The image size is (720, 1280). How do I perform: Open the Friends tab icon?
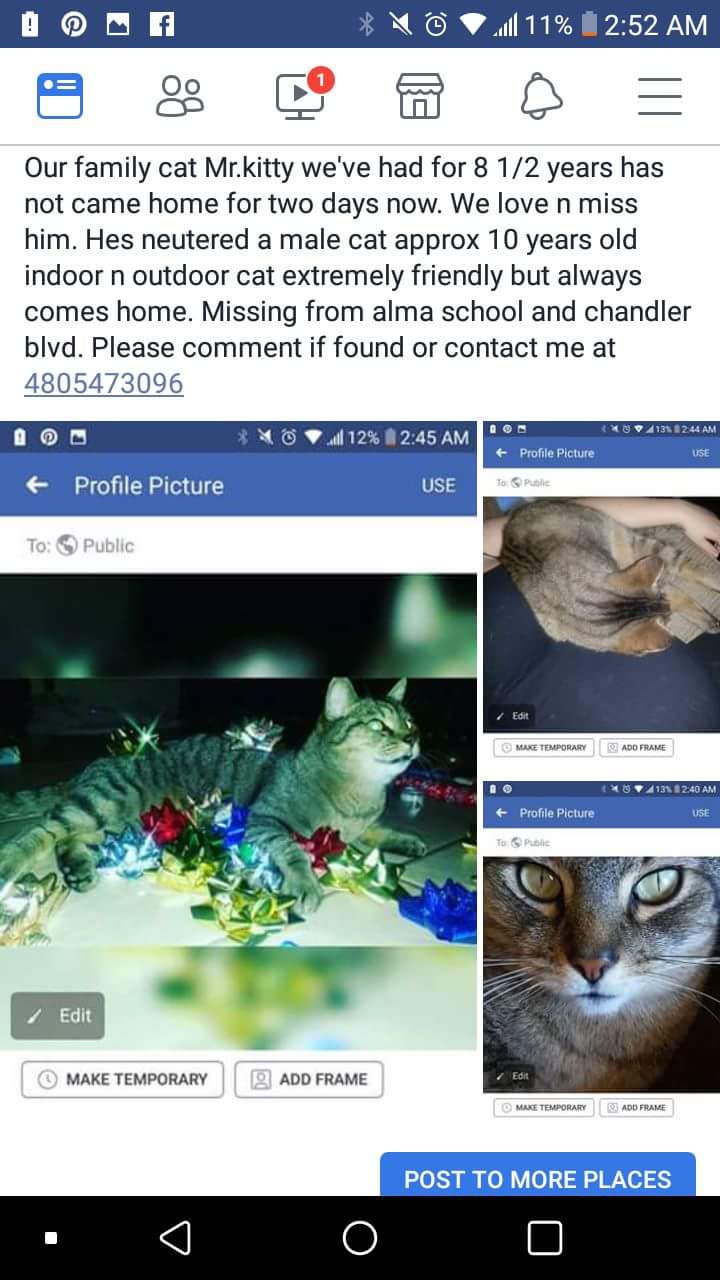[x=180, y=97]
